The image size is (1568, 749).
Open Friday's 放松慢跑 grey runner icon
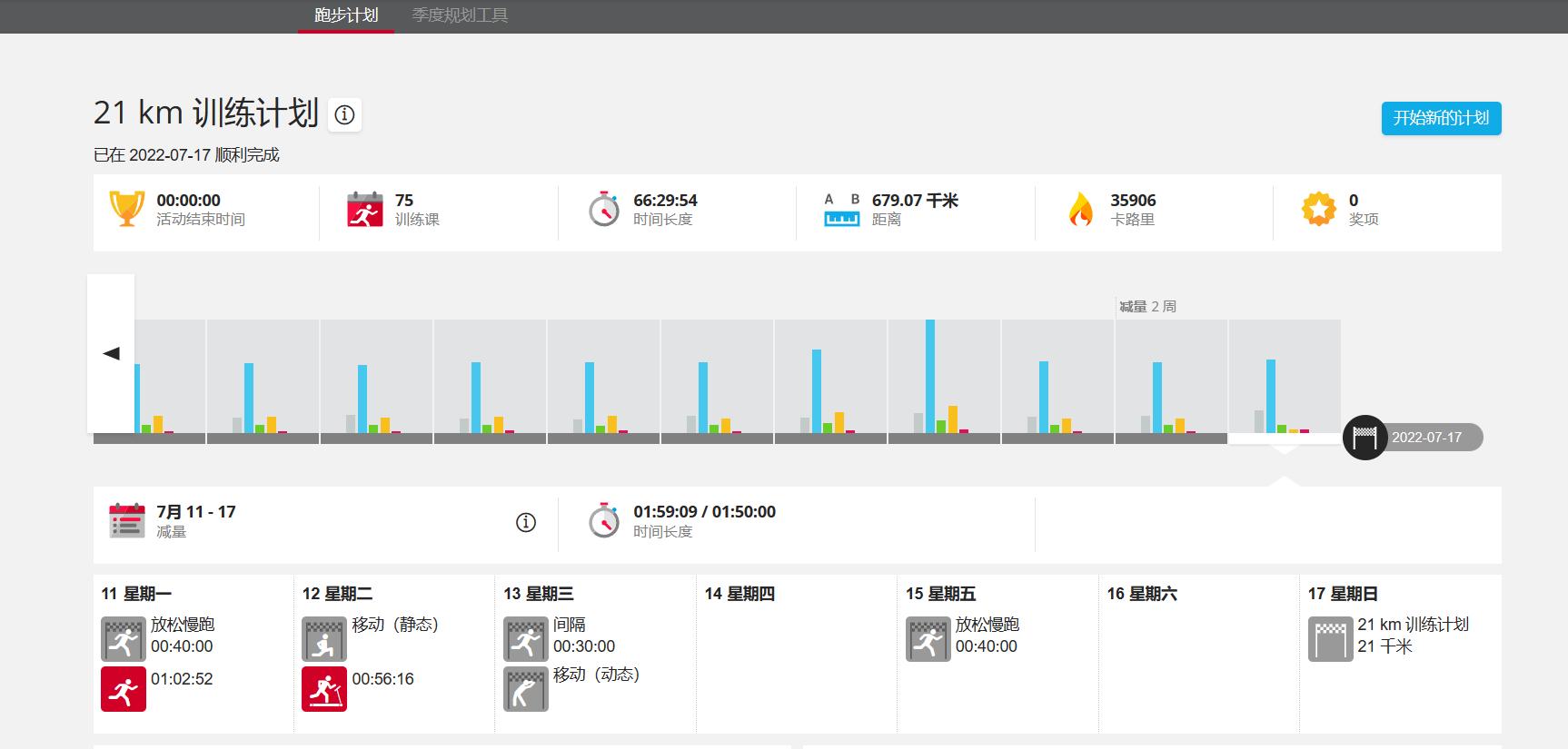click(928, 639)
